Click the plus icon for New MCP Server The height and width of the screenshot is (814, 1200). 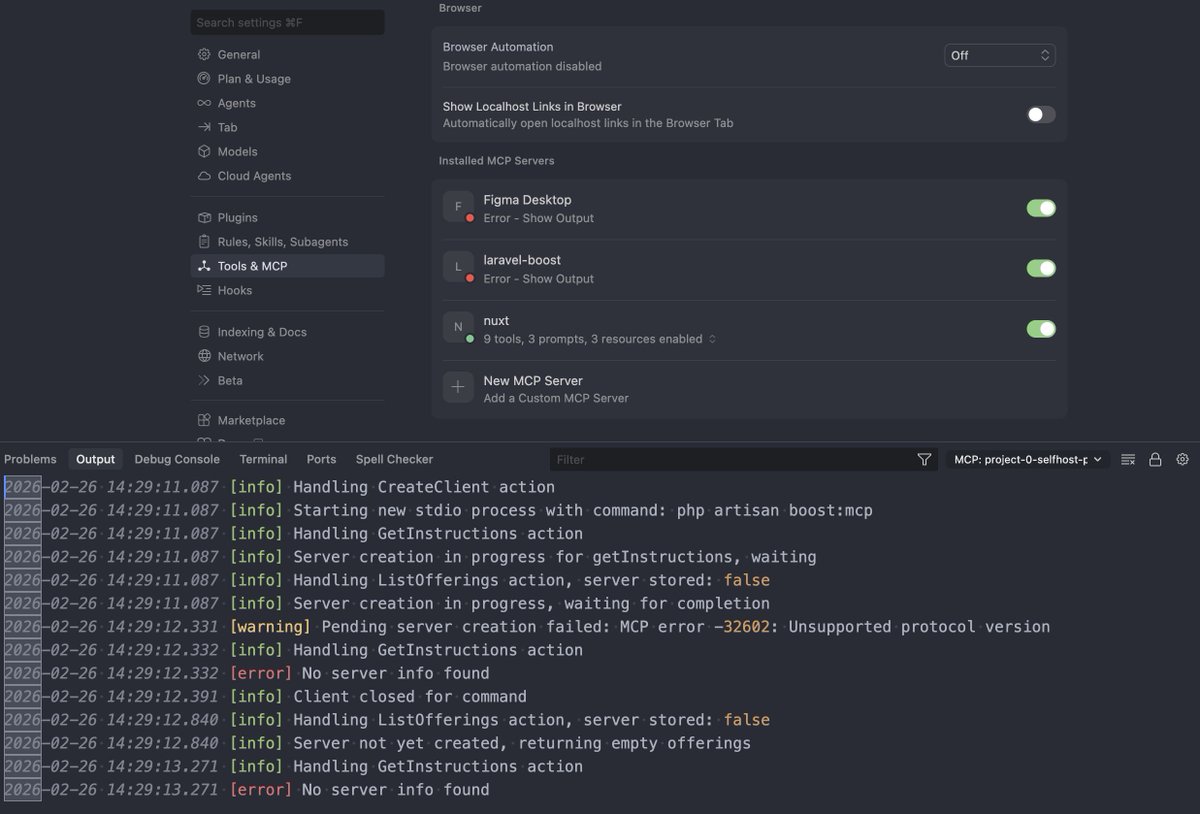pyautogui.click(x=458, y=388)
